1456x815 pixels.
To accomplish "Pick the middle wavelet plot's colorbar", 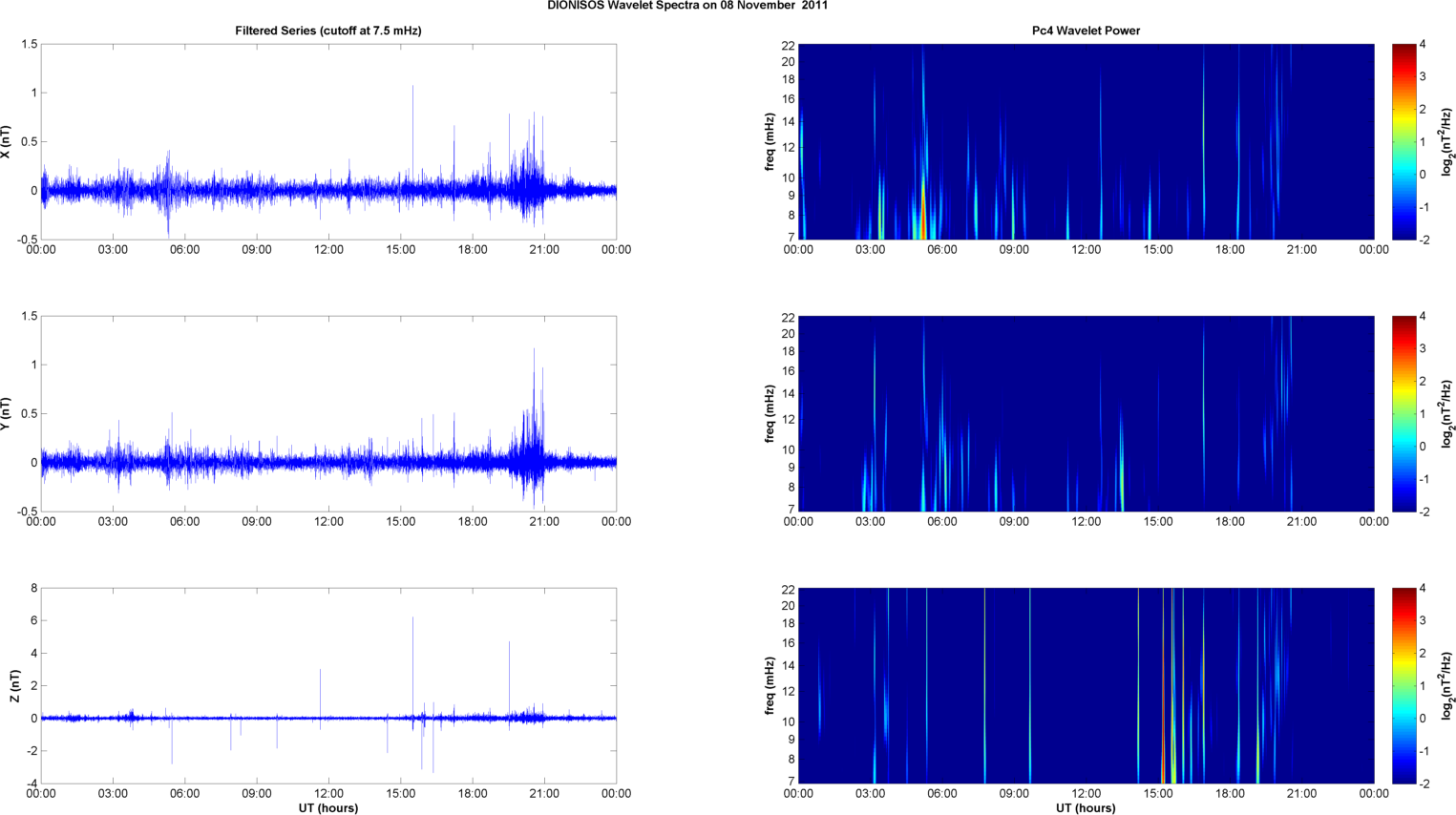I will tap(1403, 413).
